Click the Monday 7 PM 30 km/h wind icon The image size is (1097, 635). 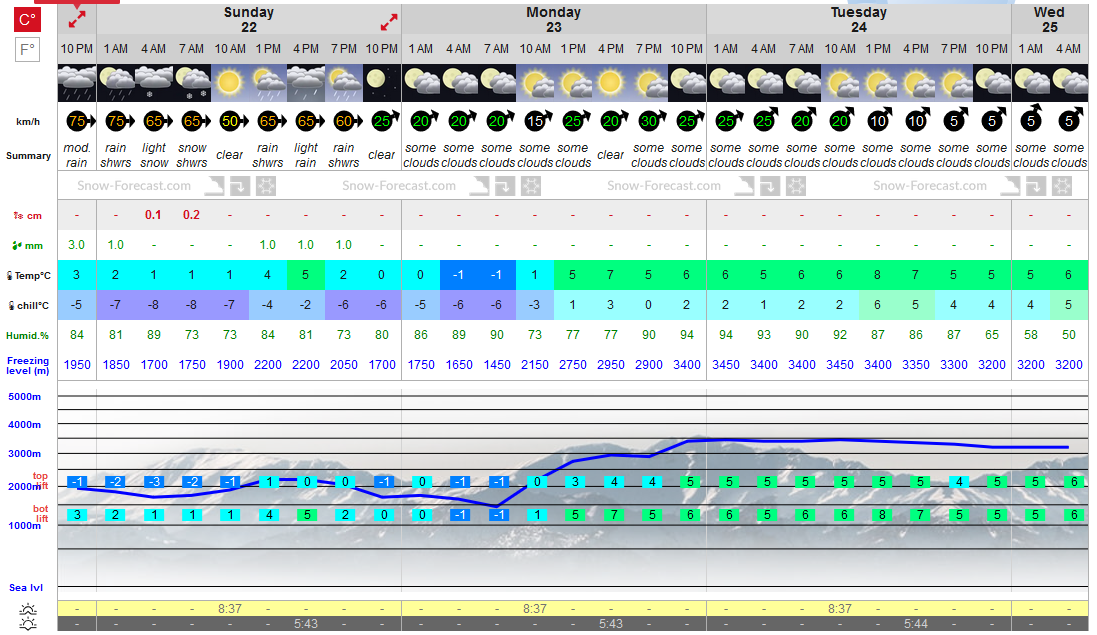point(652,120)
